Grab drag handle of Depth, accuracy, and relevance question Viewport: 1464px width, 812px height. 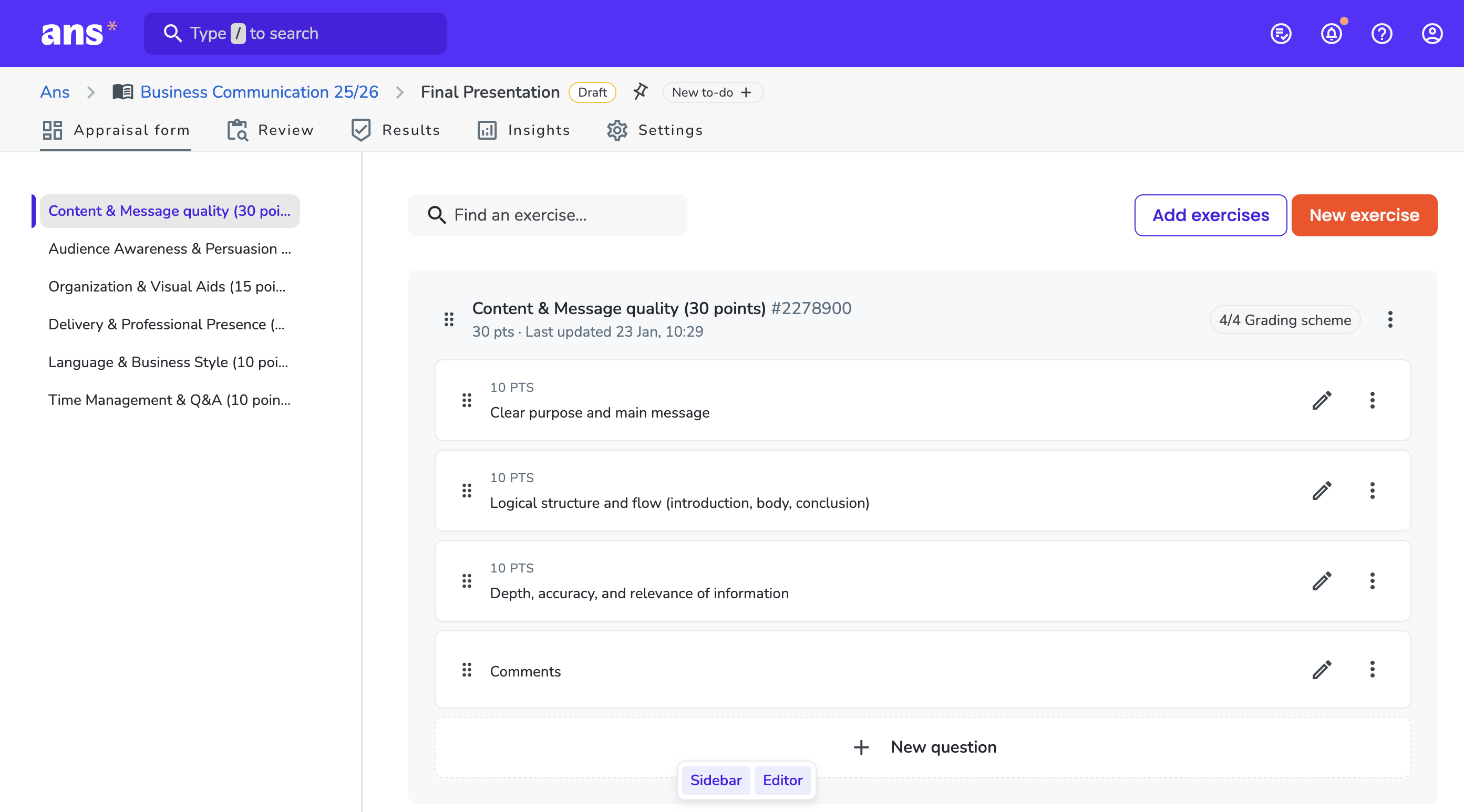(467, 581)
